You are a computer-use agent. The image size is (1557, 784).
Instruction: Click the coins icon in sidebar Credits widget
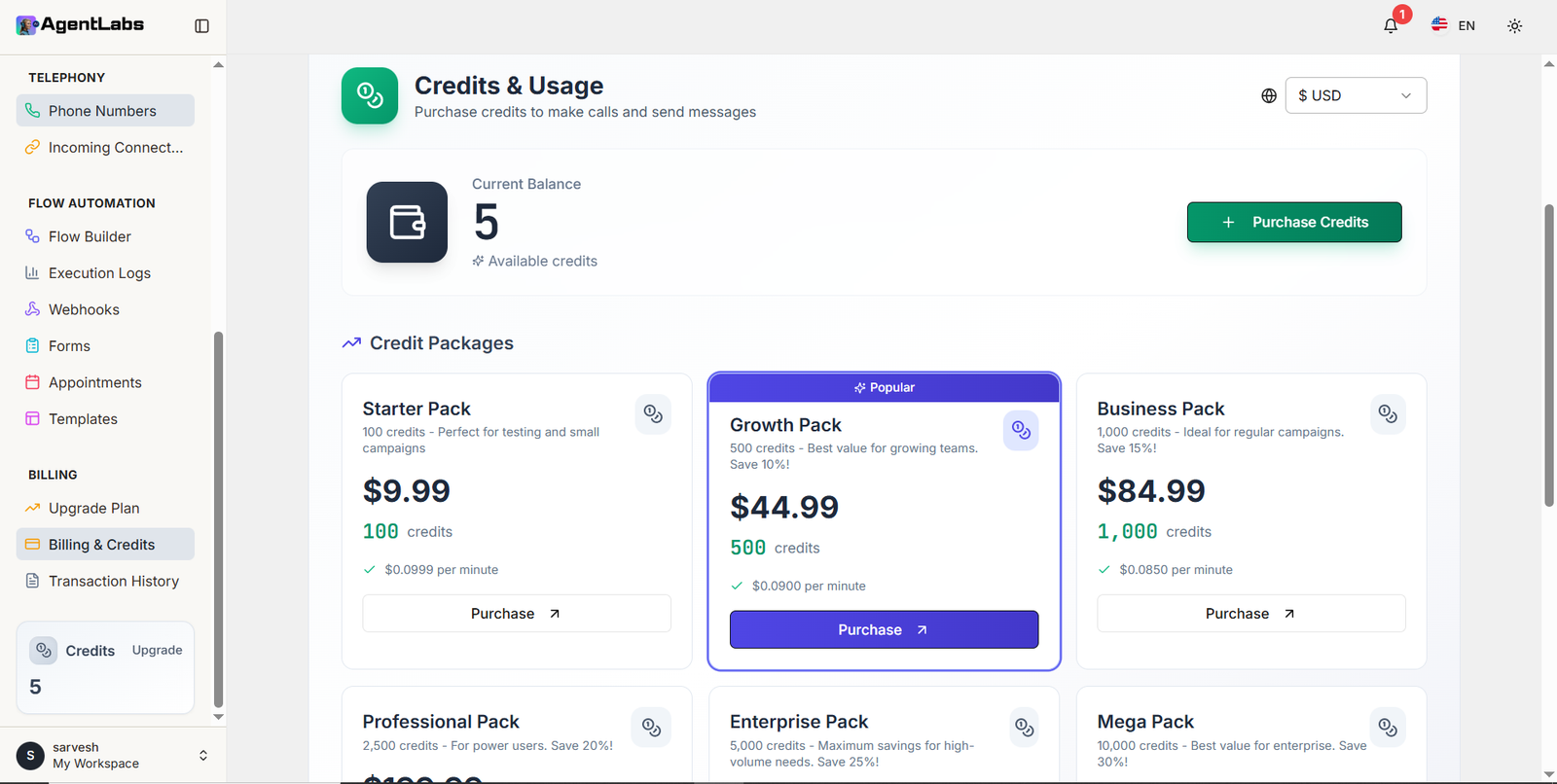(44, 651)
